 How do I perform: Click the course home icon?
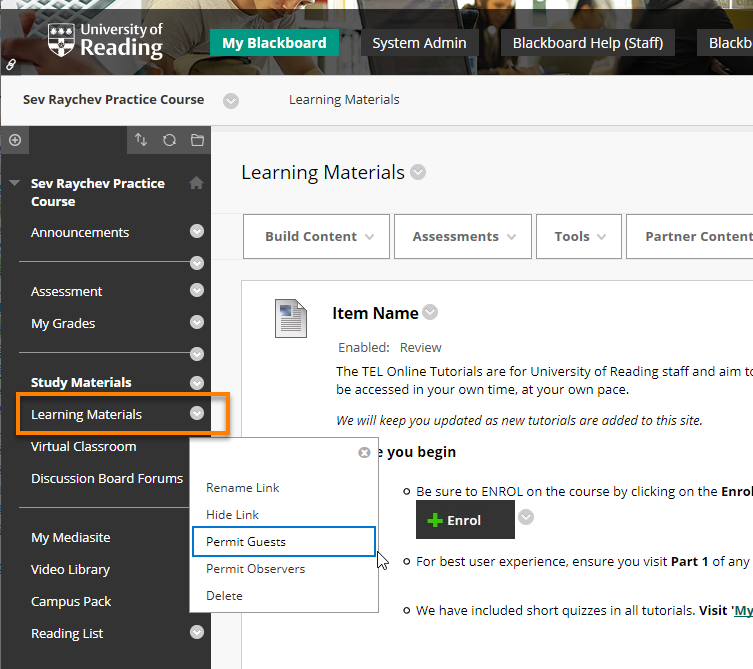pyautogui.click(x=196, y=183)
